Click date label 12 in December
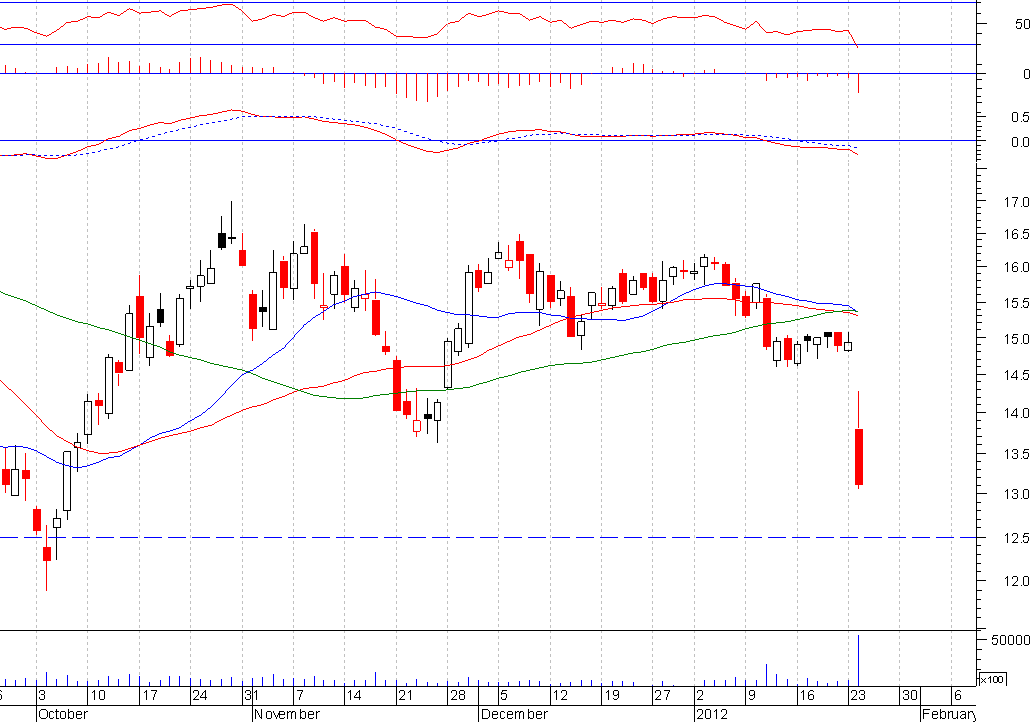This screenshot has height=722, width=1034. (x=560, y=695)
